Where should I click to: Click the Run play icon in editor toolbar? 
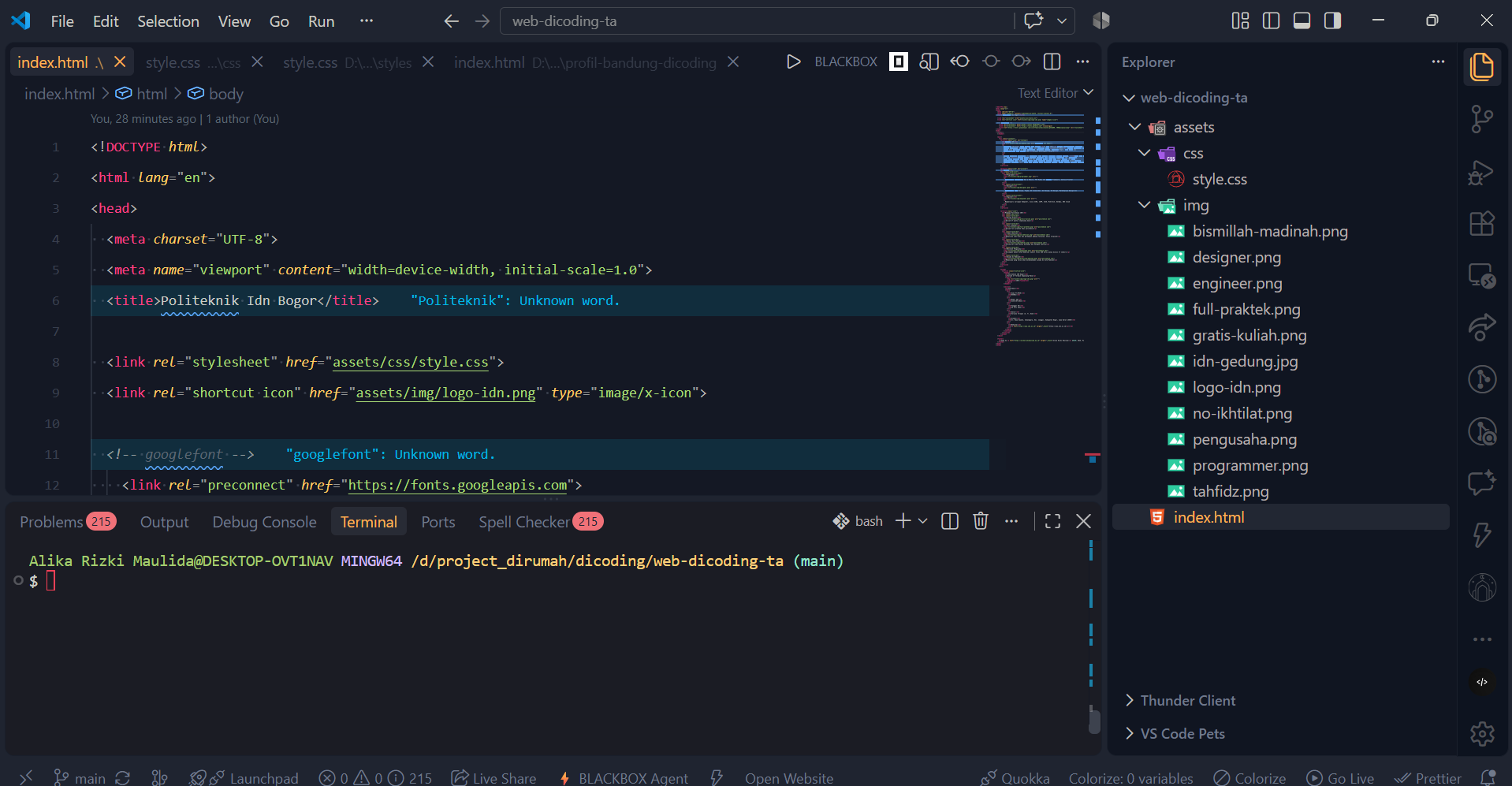click(x=793, y=61)
